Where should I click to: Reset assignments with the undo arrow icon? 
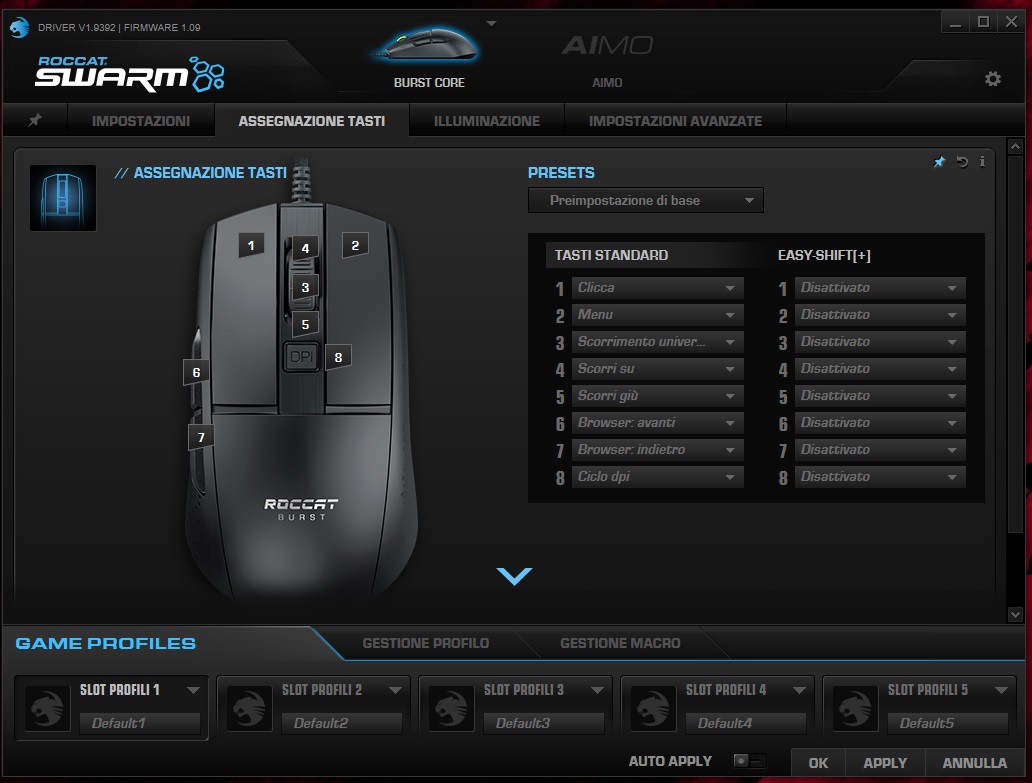(962, 161)
